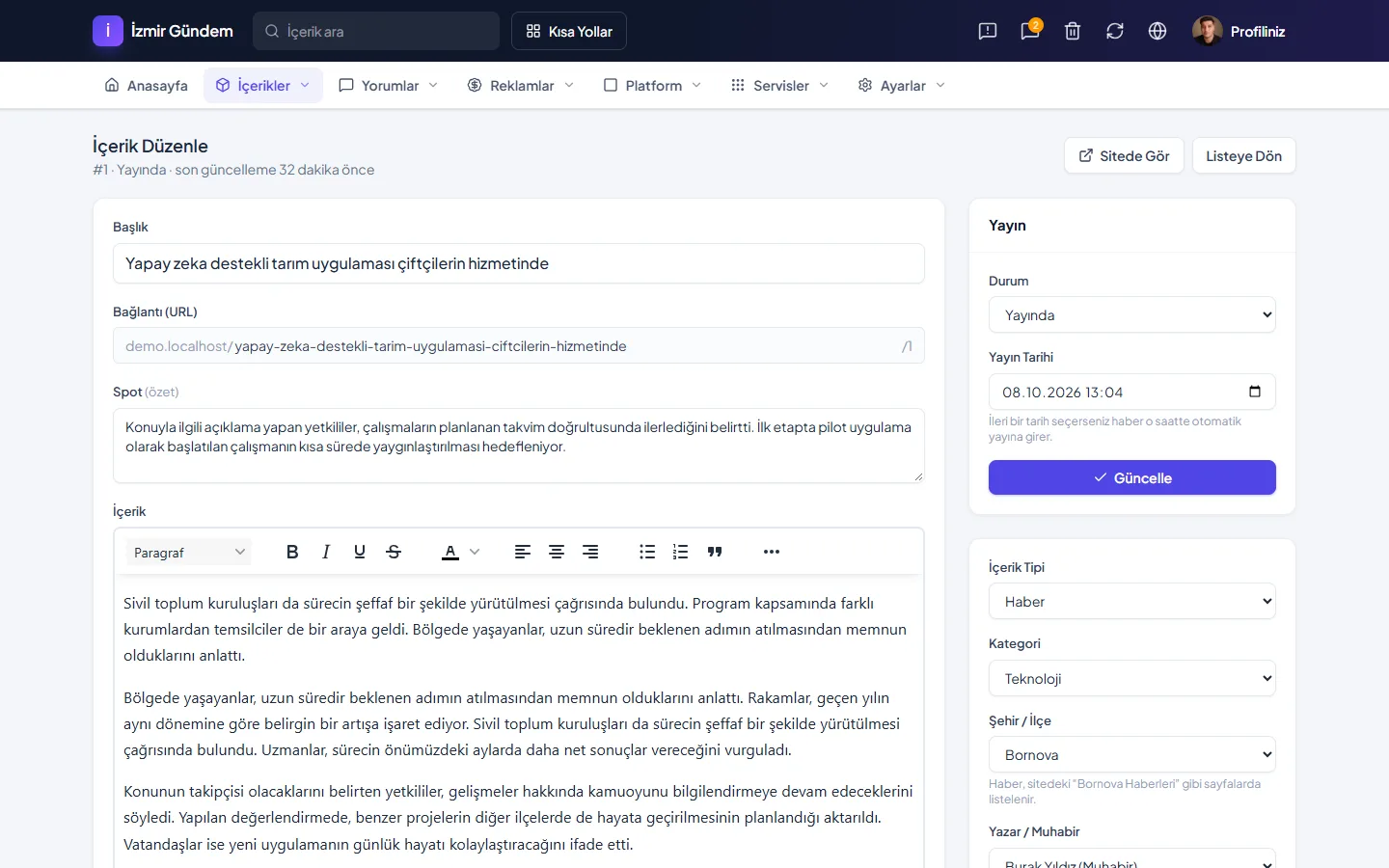Open the İçerik Tipi dropdown showing Haber
The width and height of the screenshot is (1389, 868).
click(x=1132, y=602)
